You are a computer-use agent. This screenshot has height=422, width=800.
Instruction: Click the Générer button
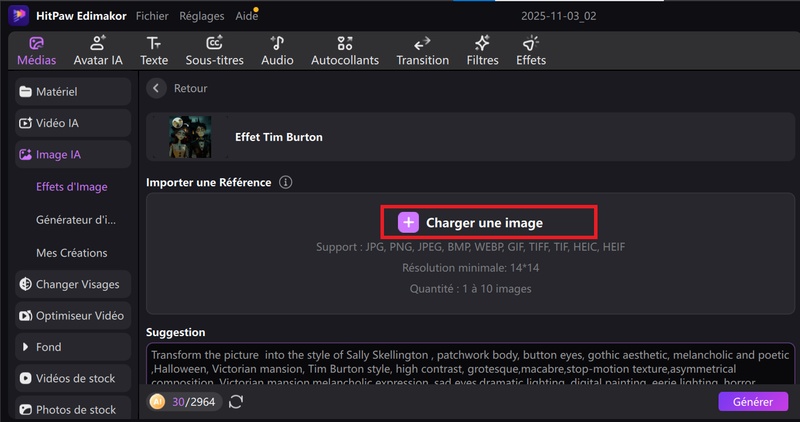(x=753, y=402)
